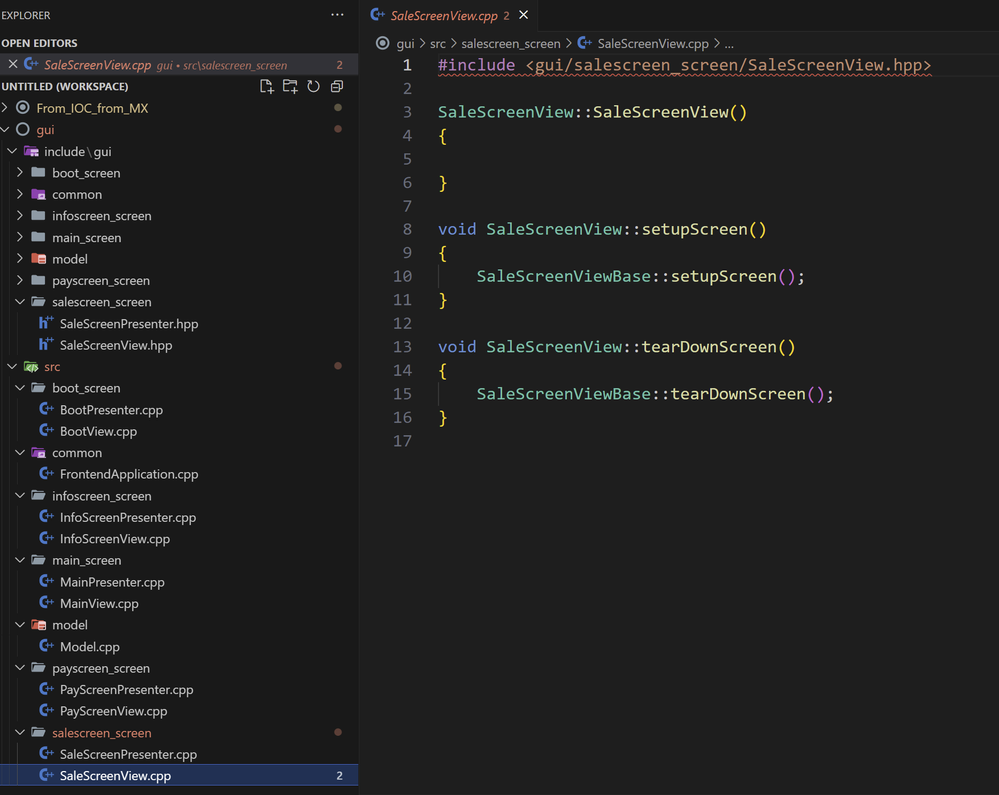The image size is (999, 795).
Task: Click the C++ icon beside BootPresenter.cpp
Action: tap(46, 410)
